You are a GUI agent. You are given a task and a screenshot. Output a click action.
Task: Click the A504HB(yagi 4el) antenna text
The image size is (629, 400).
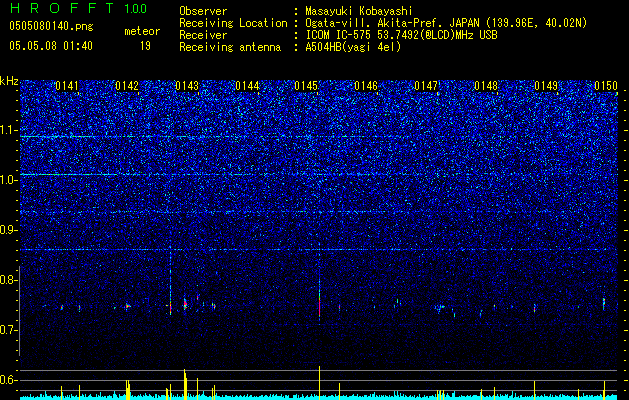[x=353, y=47]
